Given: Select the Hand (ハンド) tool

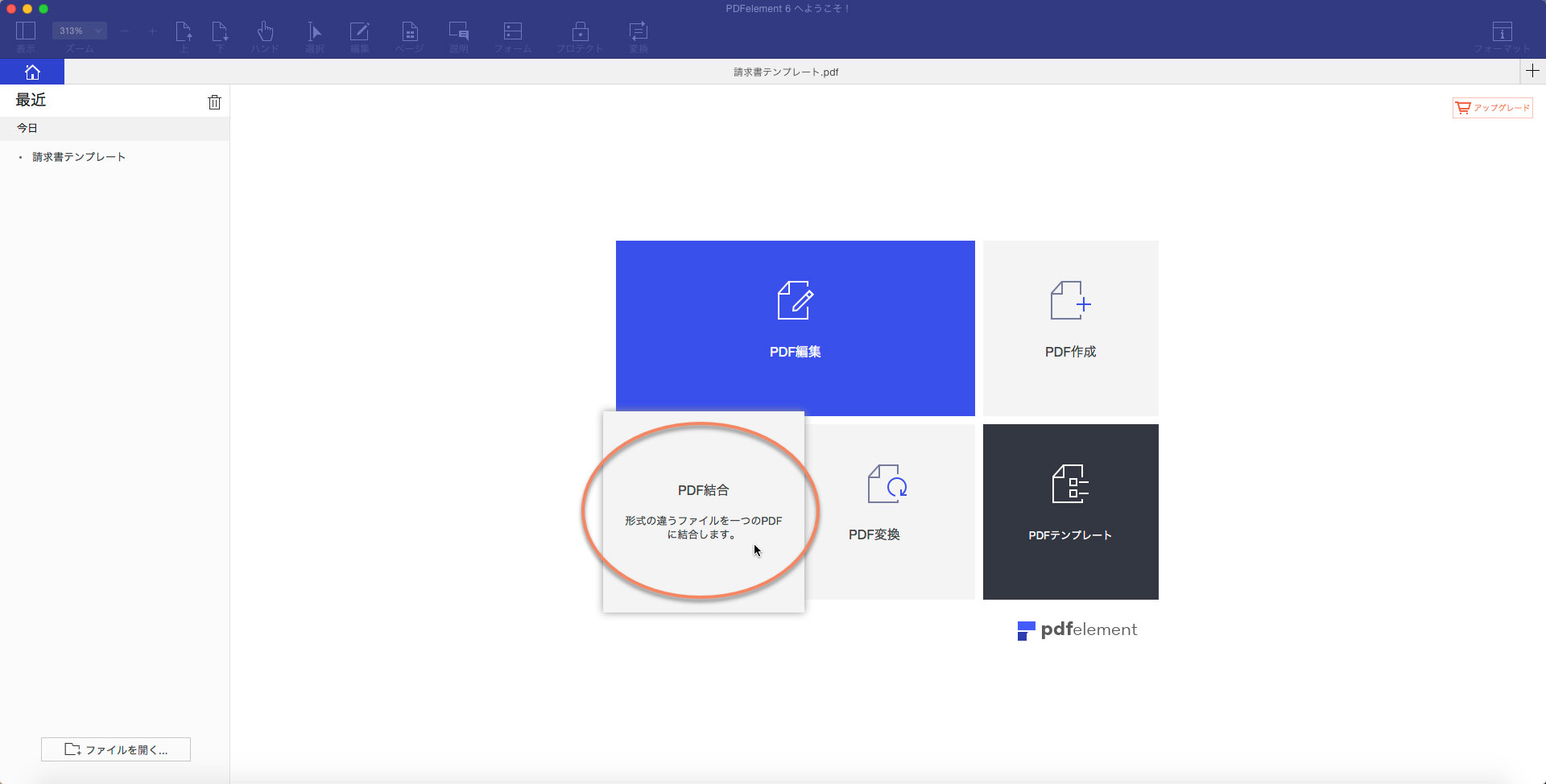Looking at the screenshot, I should click(x=265, y=32).
